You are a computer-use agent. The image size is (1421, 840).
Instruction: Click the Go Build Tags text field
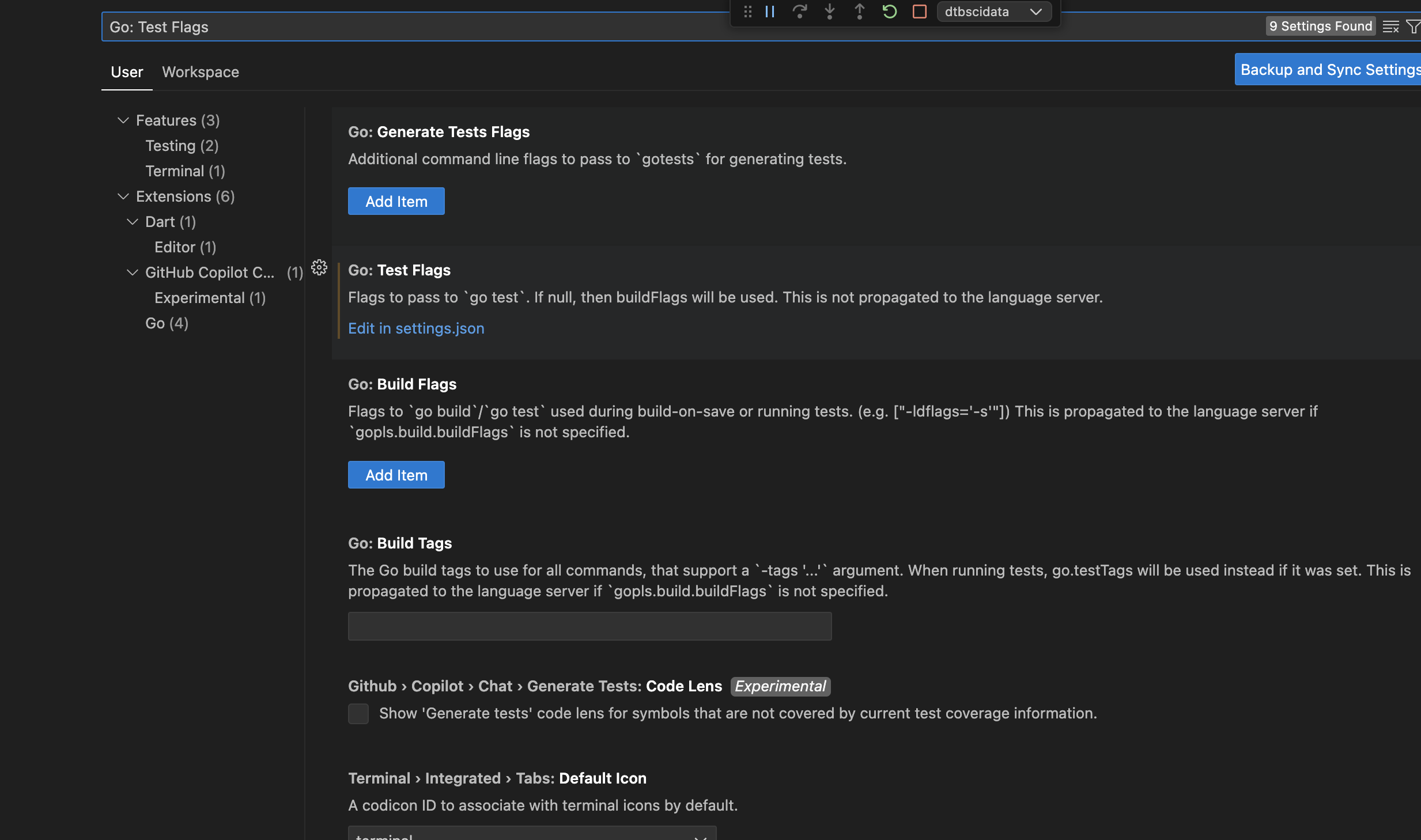click(589, 626)
